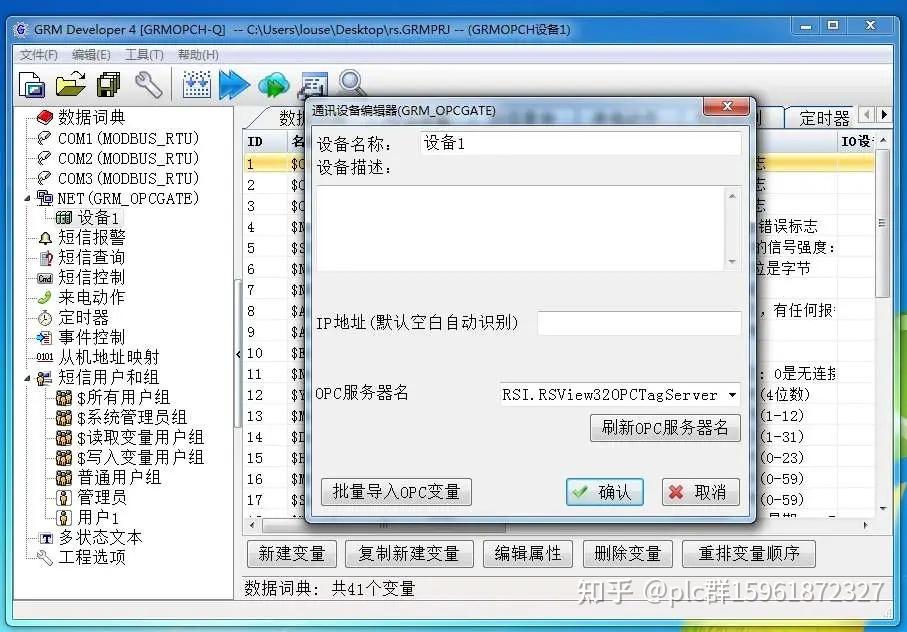Click the communication device editor toolbar icon
The image size is (907, 632).
click(x=312, y=84)
